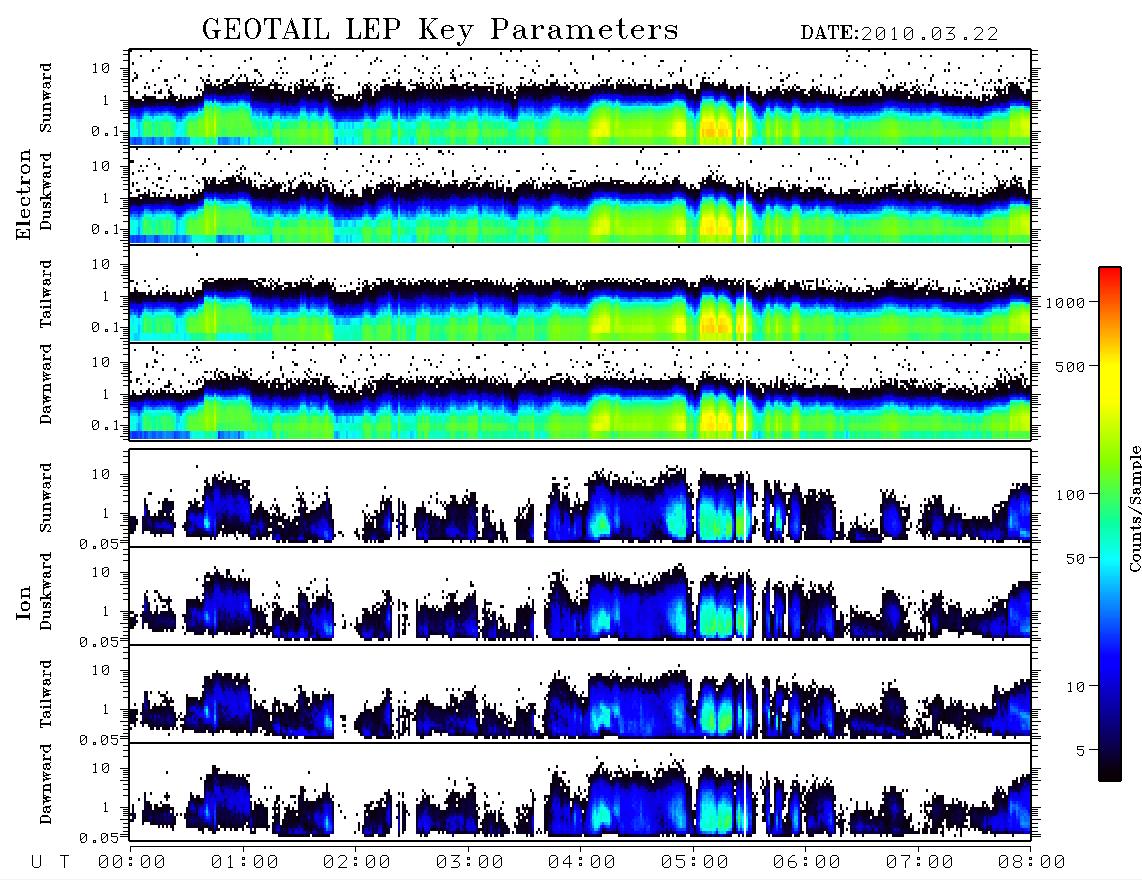Image resolution: width=1142 pixels, height=880 pixels.
Task: Click the Electron "Dawnward" panel label
Action: click(x=46, y=384)
